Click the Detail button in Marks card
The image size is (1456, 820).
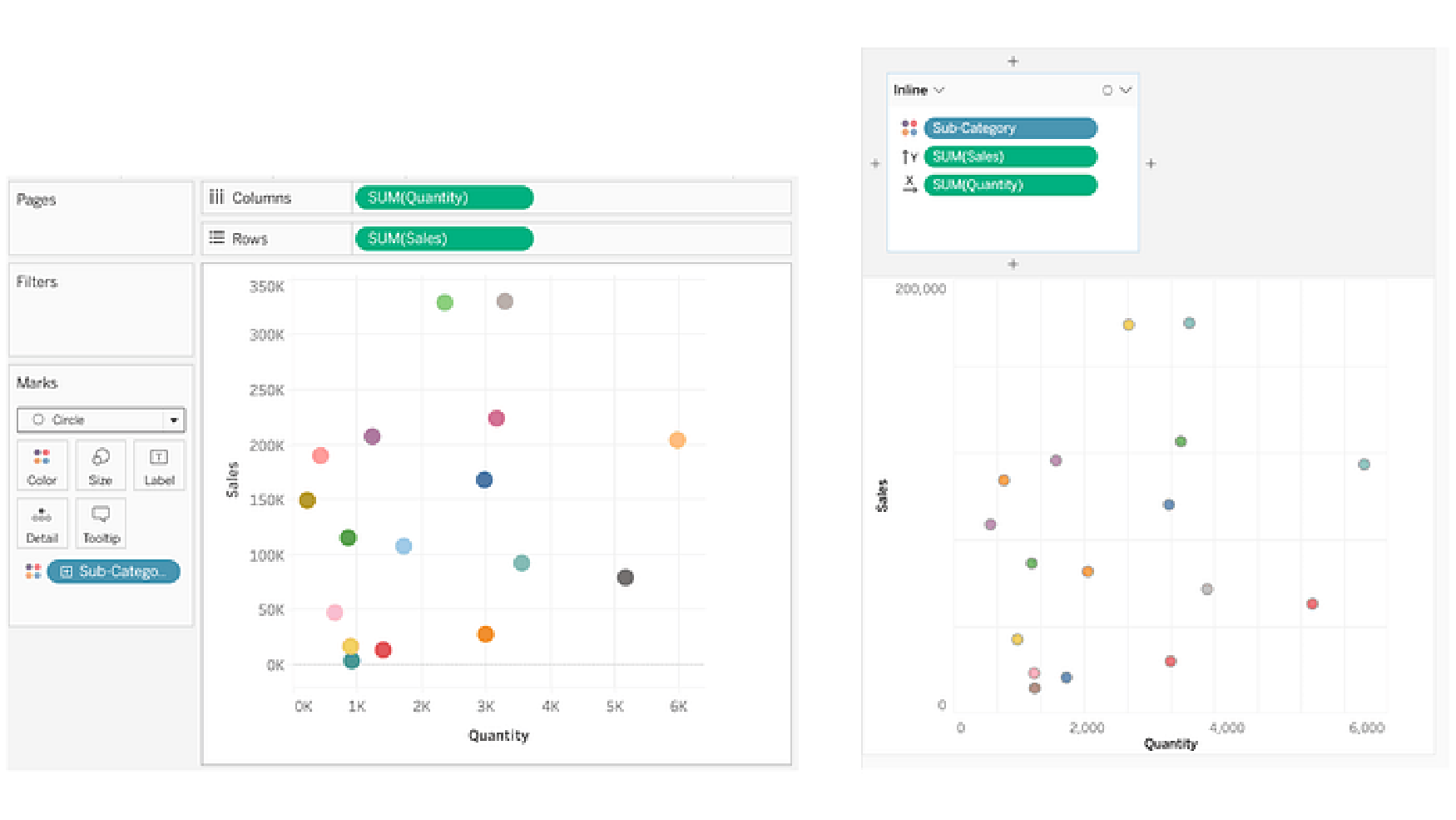tap(42, 524)
